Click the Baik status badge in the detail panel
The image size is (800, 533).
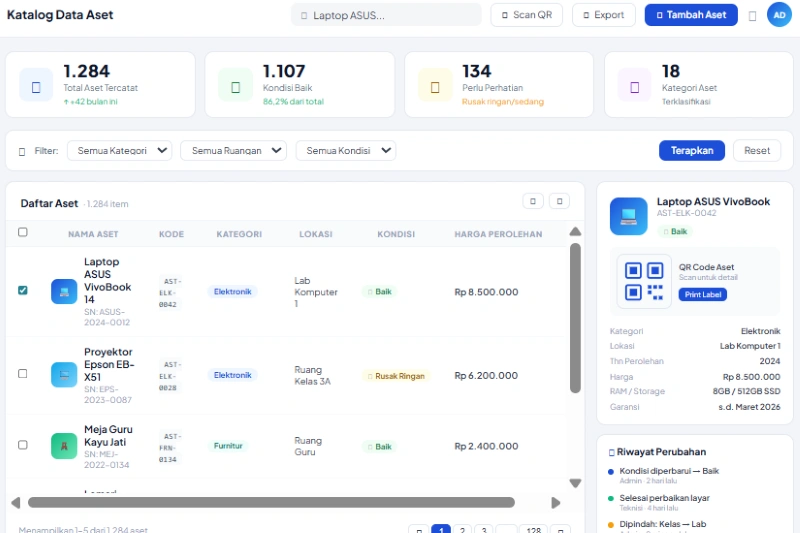click(674, 232)
